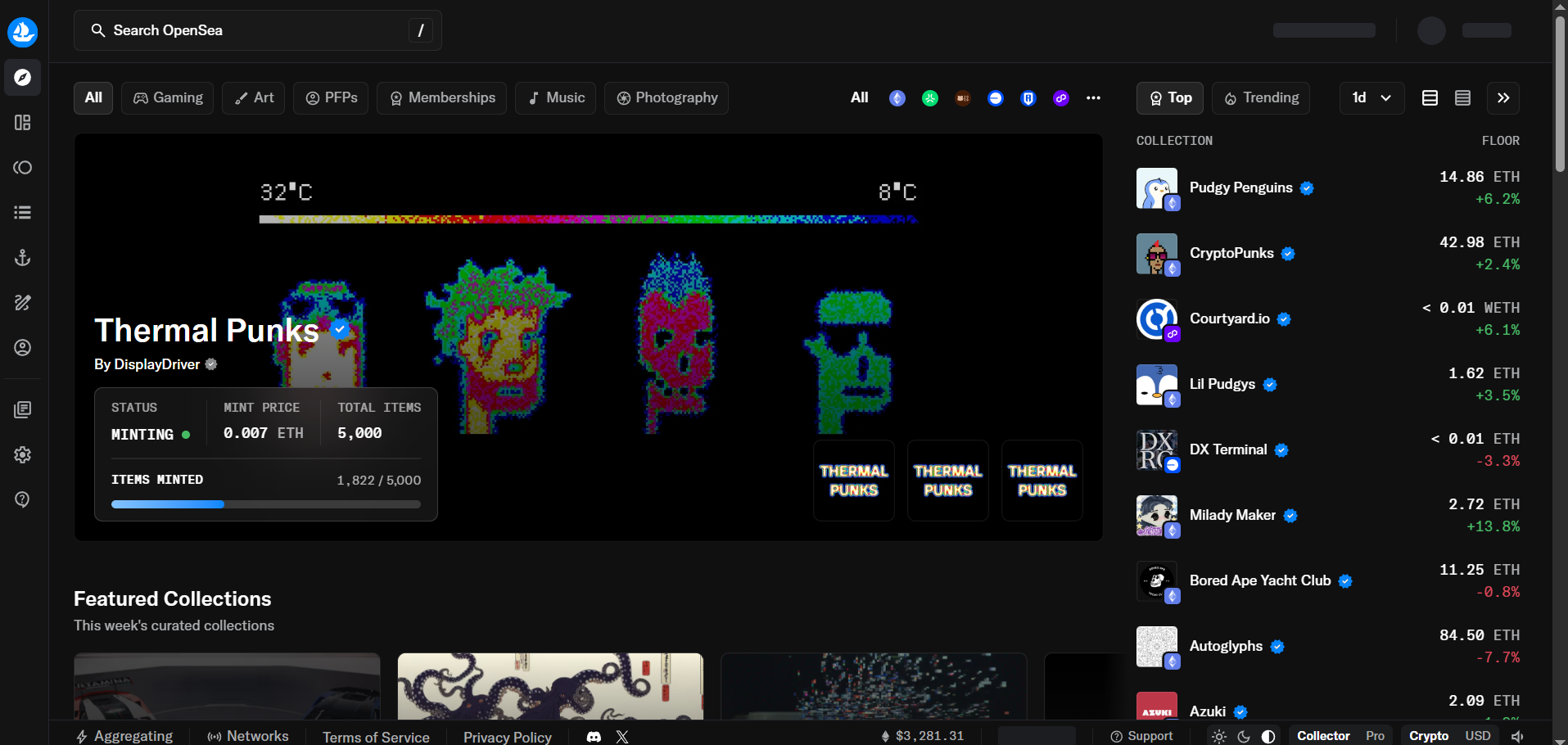Select the Ethereum chain filter icon
Image resolution: width=1568 pixels, height=745 pixels.
pos(897,98)
